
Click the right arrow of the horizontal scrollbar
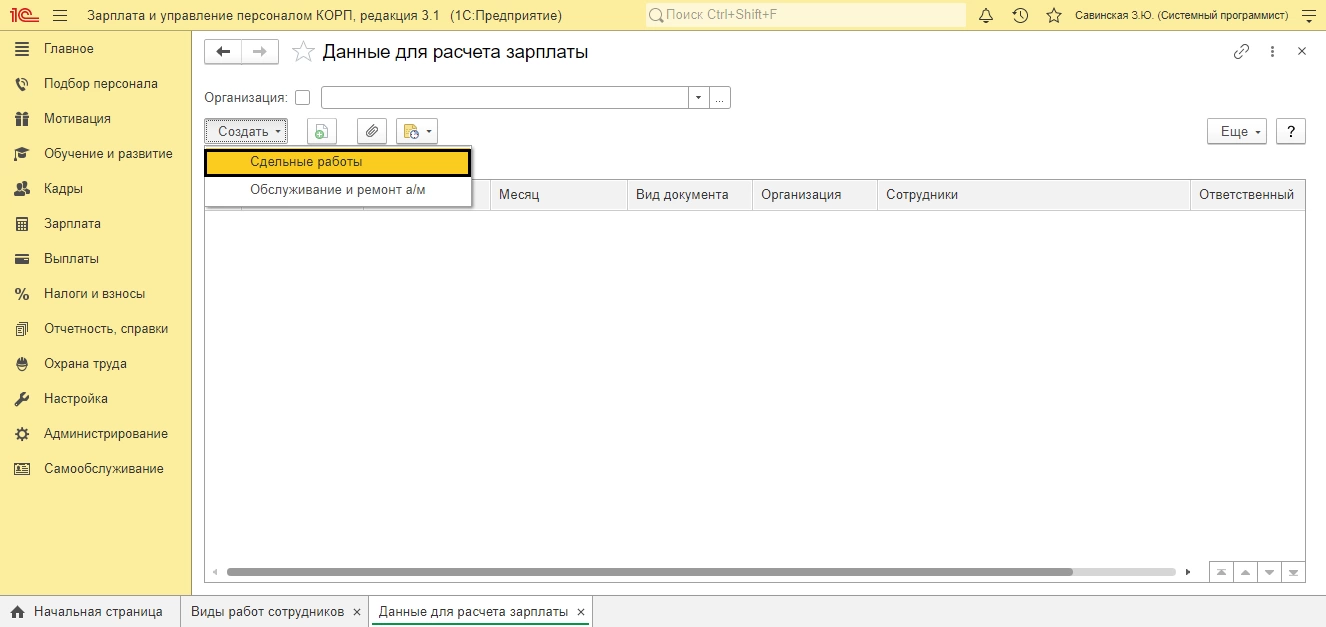1188,573
